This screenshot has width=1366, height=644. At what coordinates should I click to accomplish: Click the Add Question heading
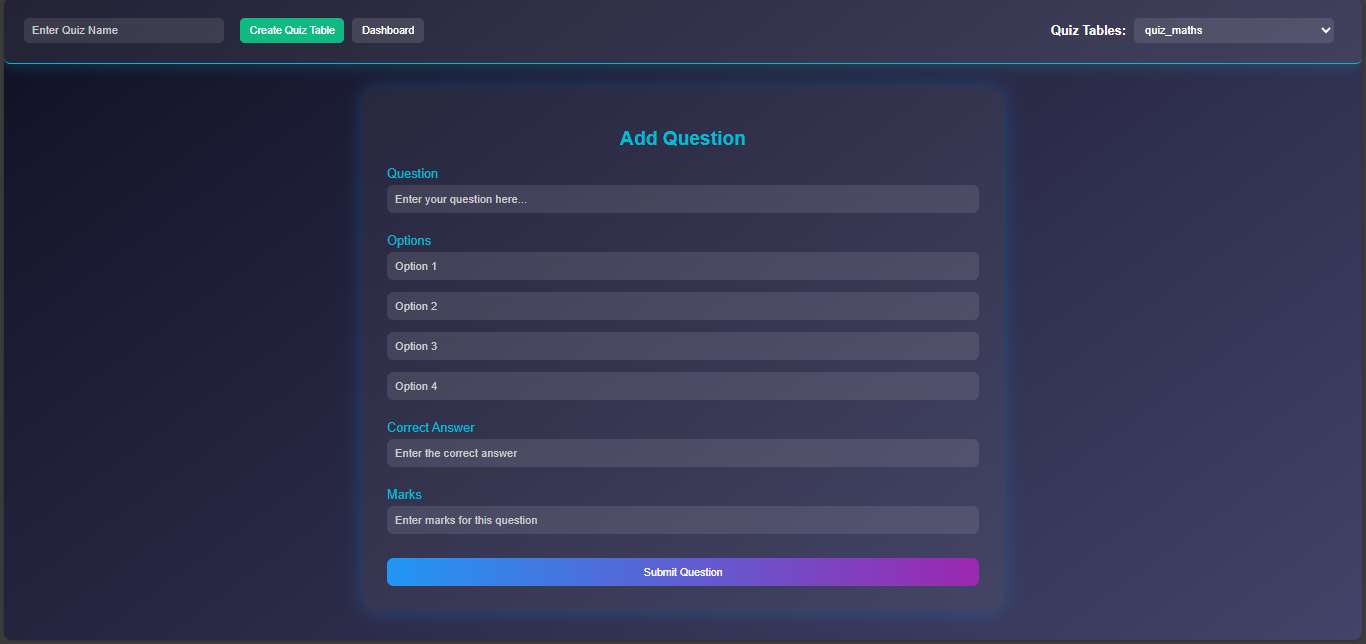(x=683, y=138)
